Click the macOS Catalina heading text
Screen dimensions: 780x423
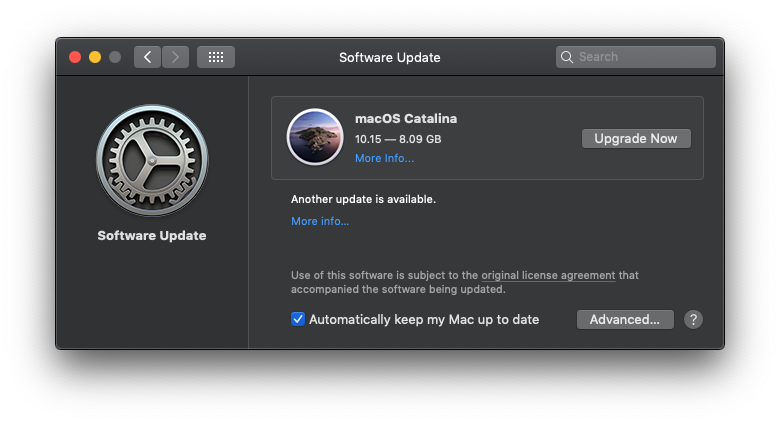(406, 118)
